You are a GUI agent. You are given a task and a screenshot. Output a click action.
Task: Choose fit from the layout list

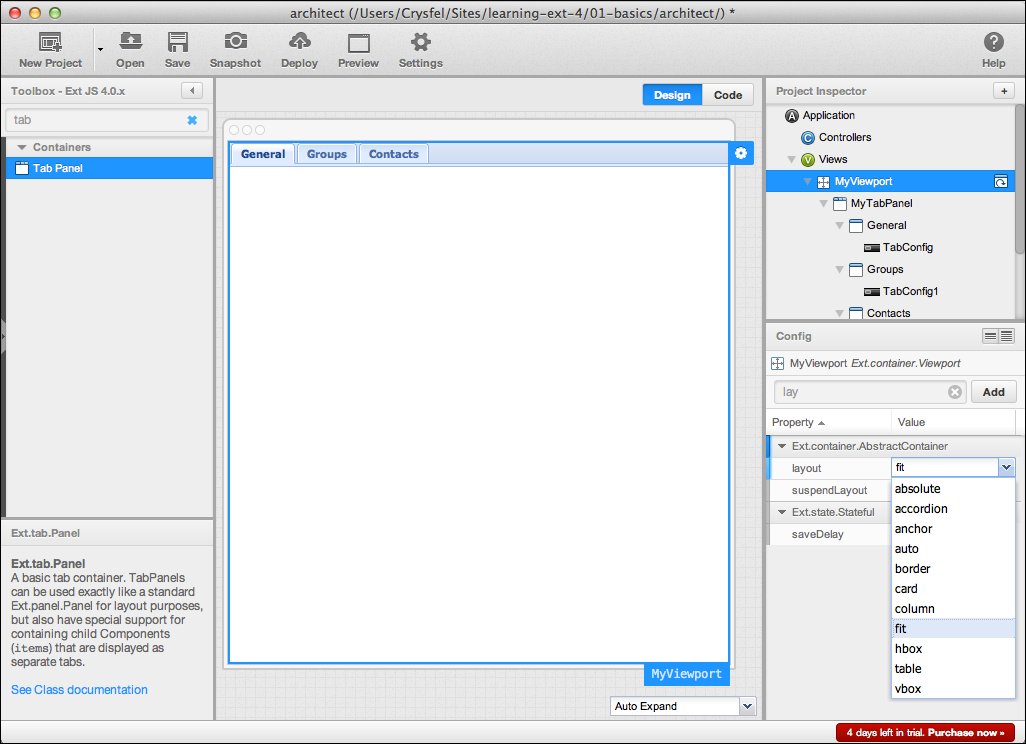(x=953, y=629)
